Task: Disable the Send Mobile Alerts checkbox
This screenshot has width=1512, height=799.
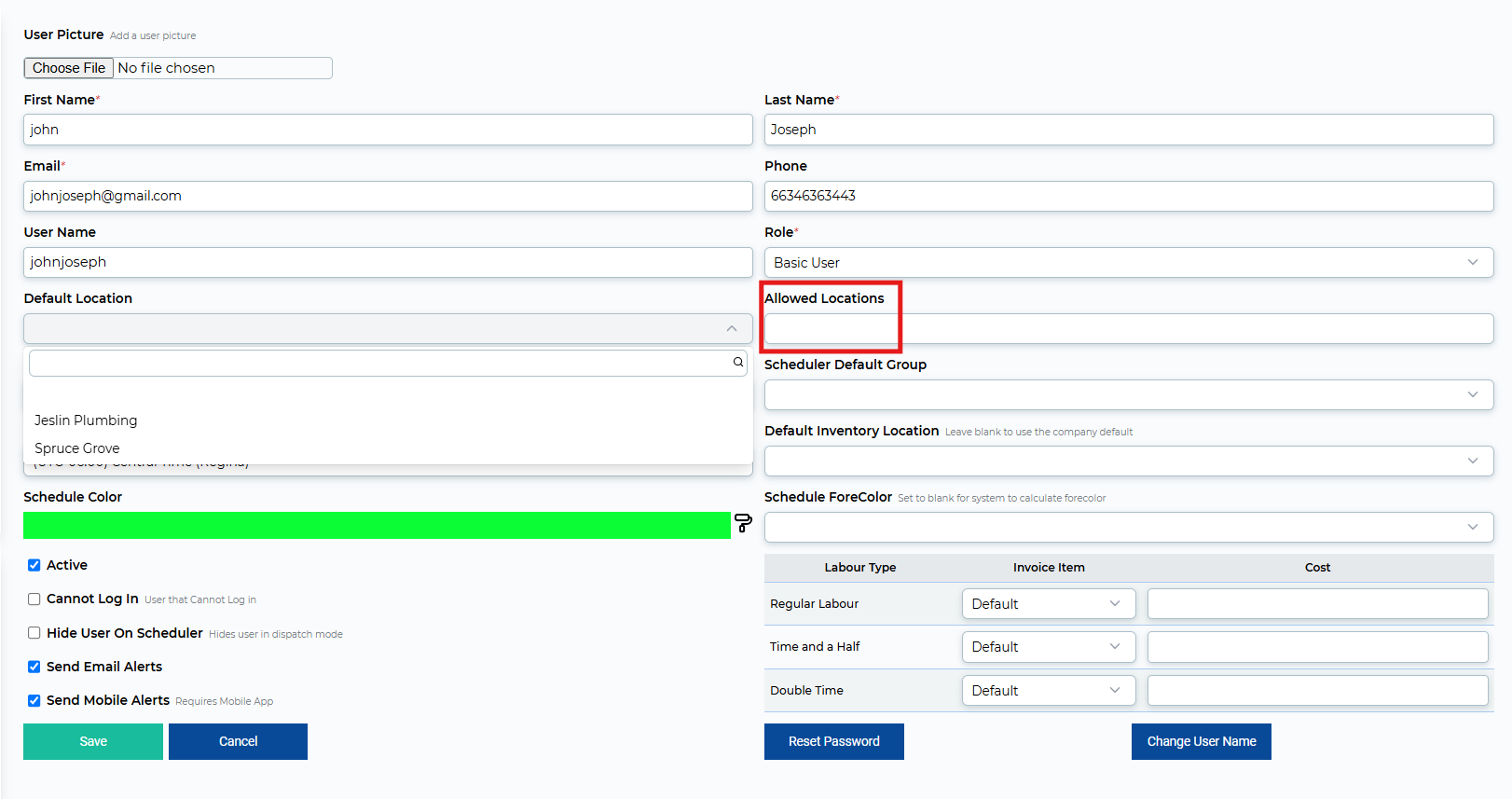Action: click(34, 700)
